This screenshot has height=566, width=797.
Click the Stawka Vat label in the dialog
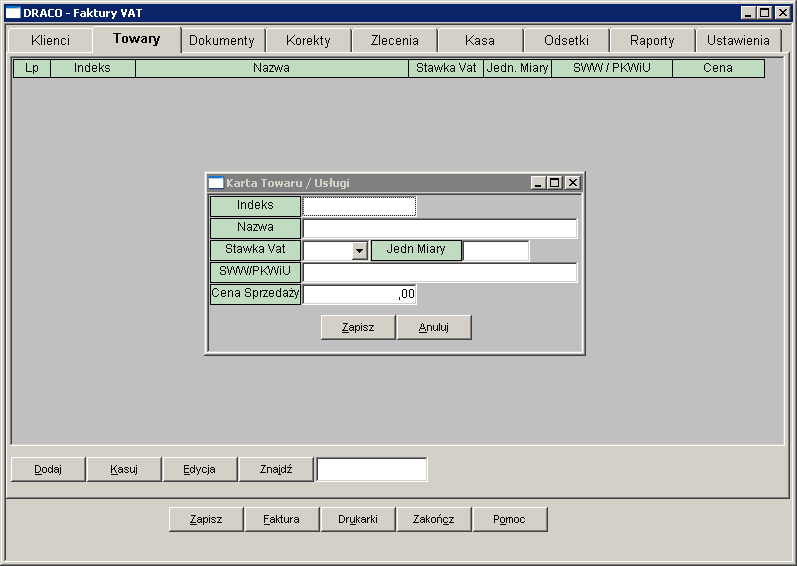(255, 250)
